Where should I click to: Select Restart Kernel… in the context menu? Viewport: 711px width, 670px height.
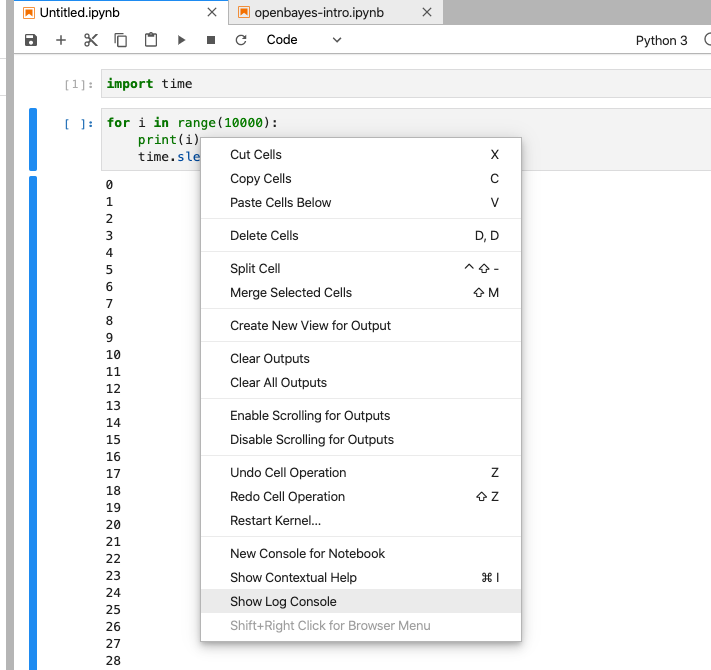point(275,520)
